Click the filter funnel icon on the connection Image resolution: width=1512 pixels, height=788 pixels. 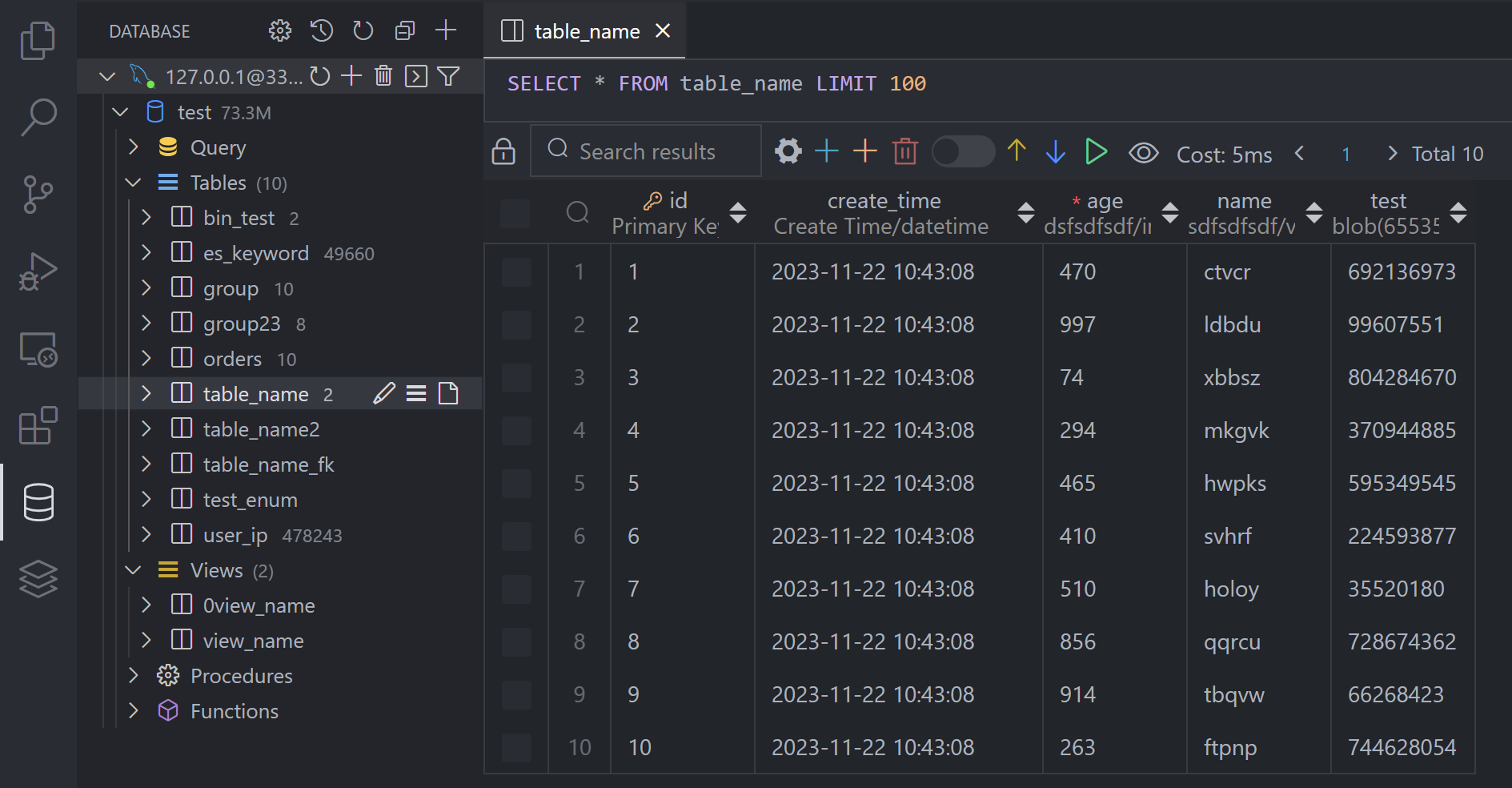pos(448,77)
